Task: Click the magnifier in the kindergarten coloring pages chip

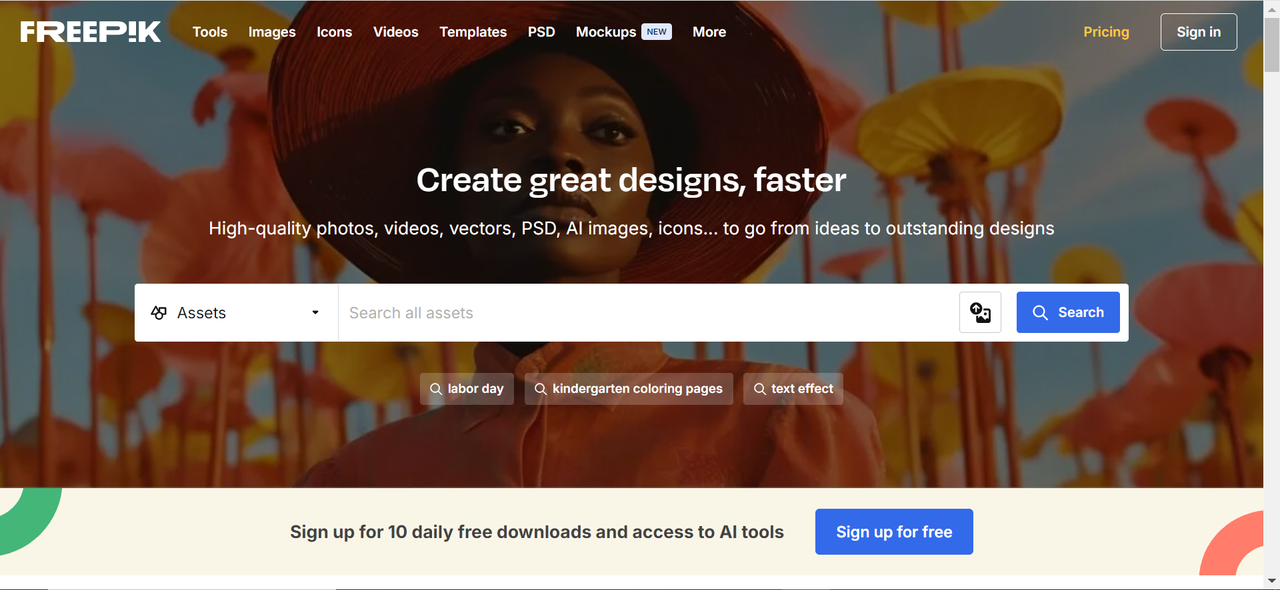Action: 541,389
